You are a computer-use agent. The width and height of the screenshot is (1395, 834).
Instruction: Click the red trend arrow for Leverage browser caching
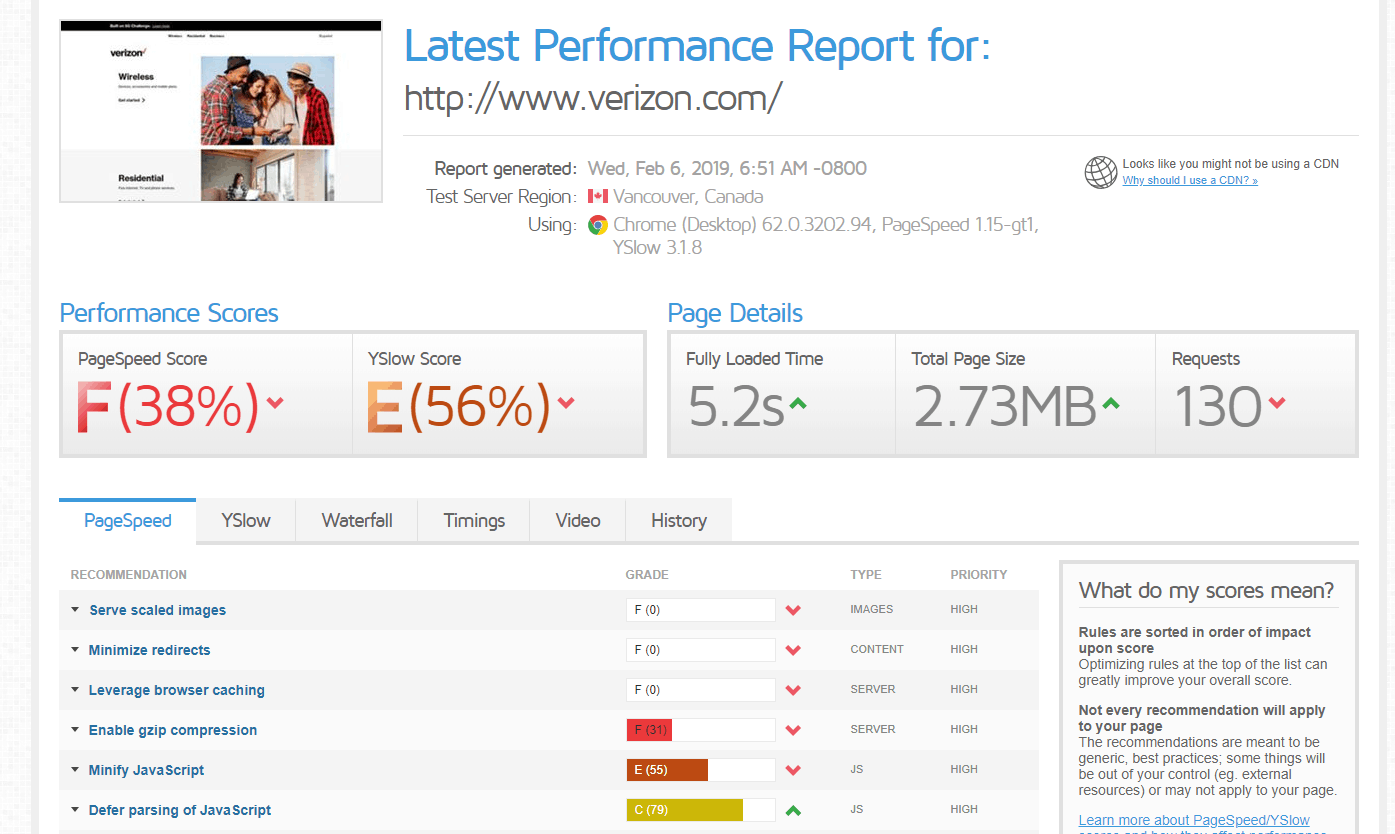point(793,690)
